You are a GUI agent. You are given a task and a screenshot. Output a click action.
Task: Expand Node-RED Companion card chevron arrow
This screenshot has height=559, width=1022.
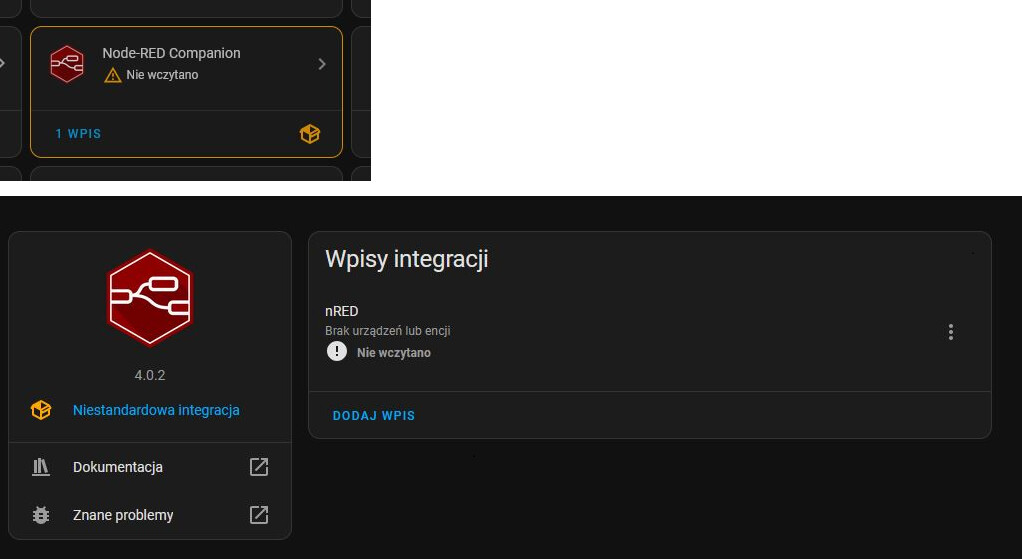[x=322, y=64]
